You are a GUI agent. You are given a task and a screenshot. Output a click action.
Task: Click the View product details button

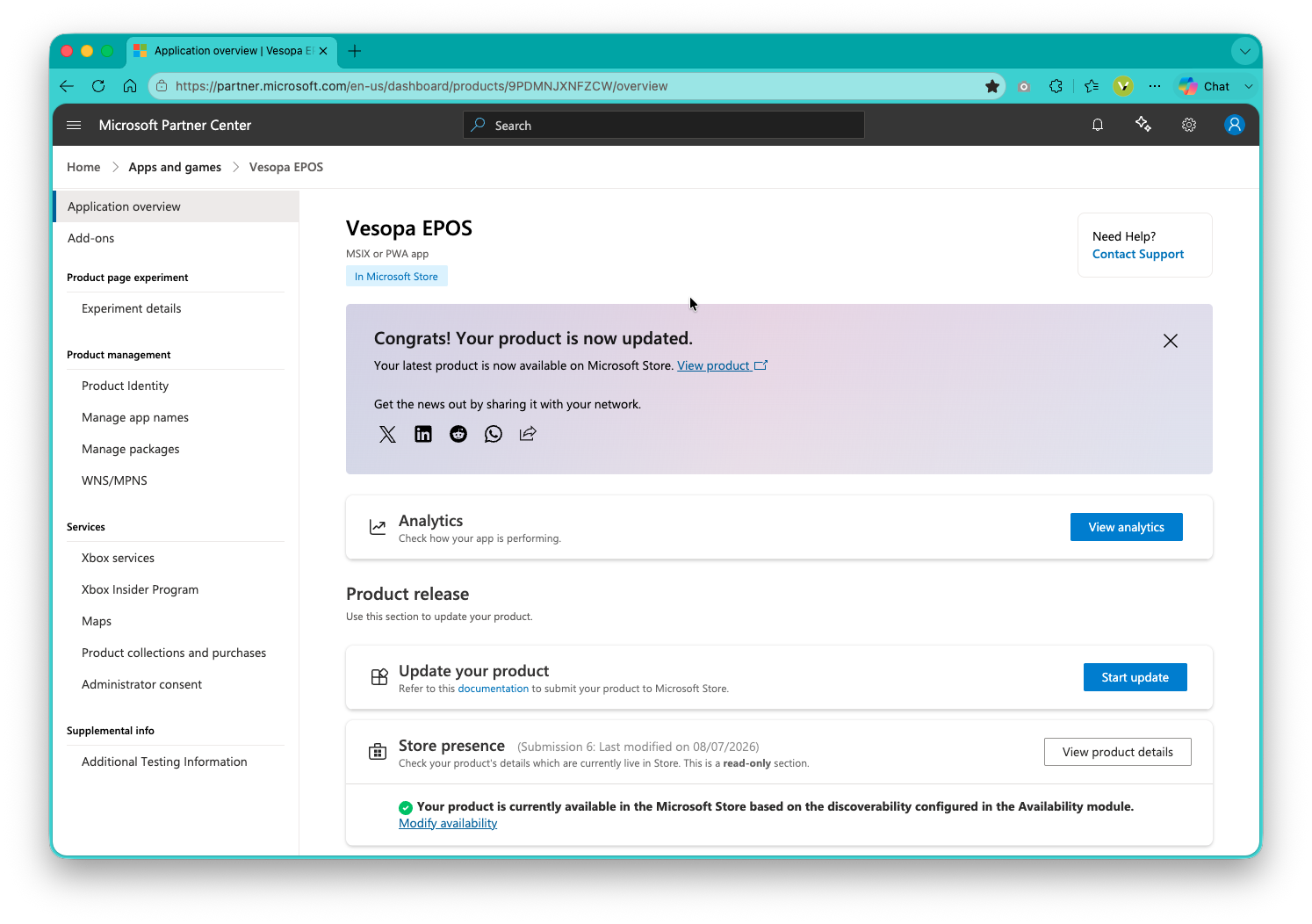1118,752
